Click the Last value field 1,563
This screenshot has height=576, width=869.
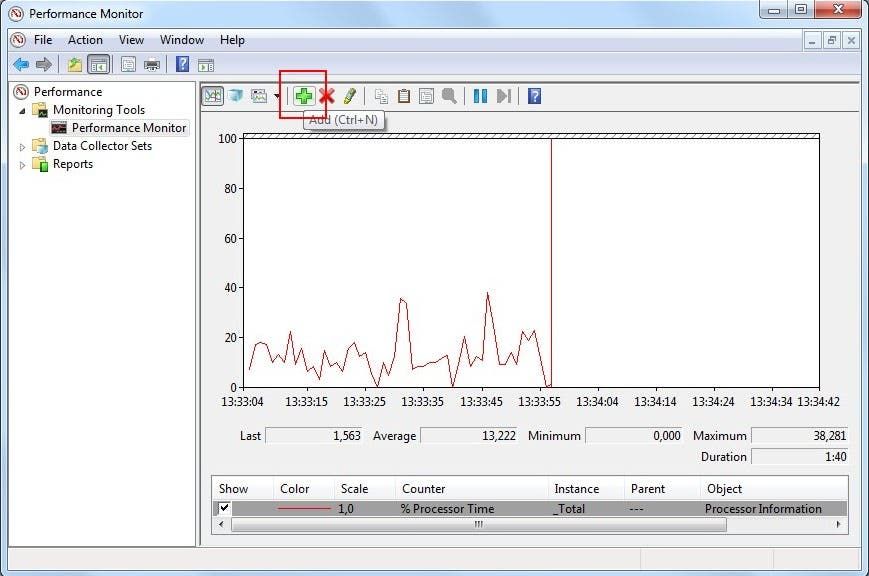tap(314, 436)
